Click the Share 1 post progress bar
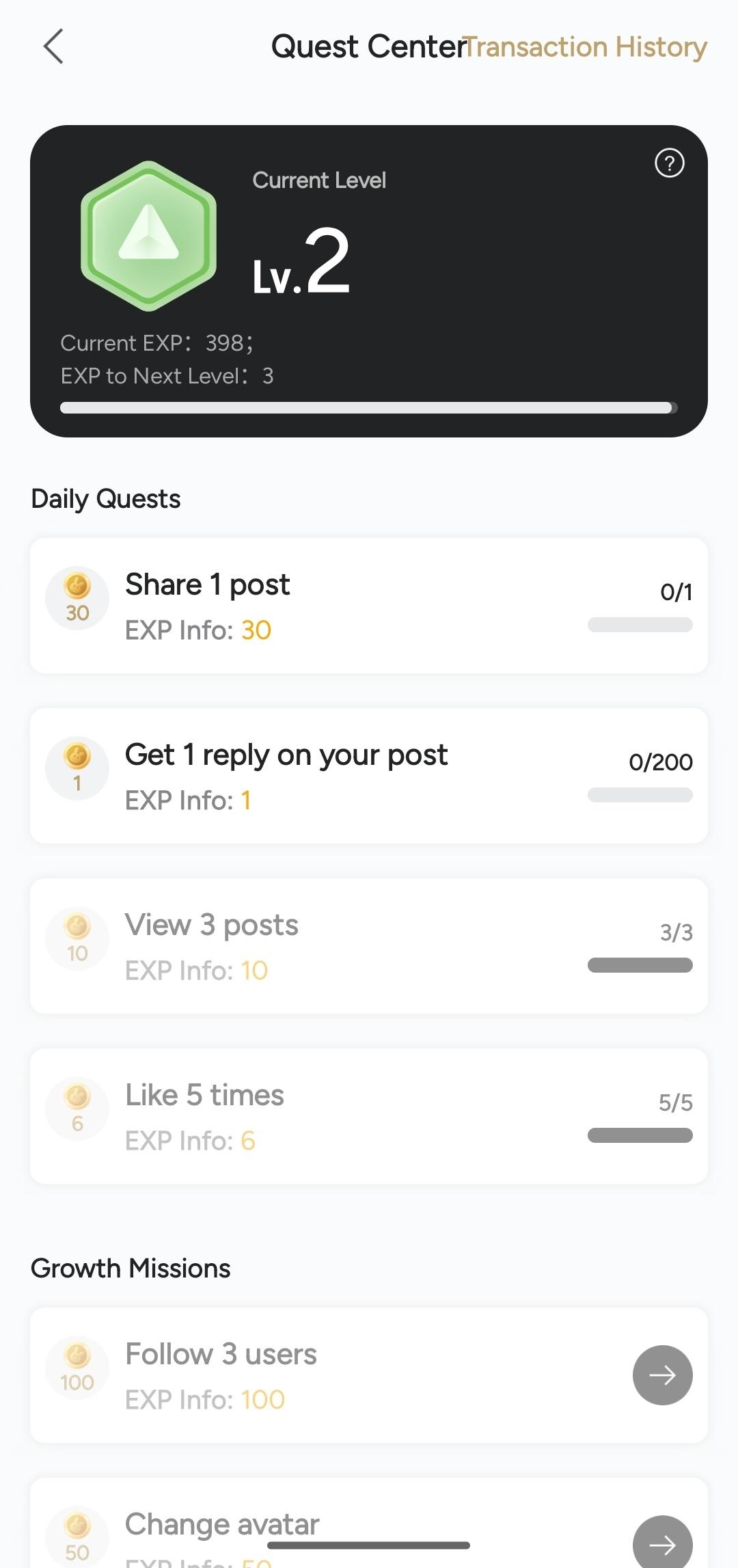Viewport: 738px width, 1568px height. (x=640, y=625)
